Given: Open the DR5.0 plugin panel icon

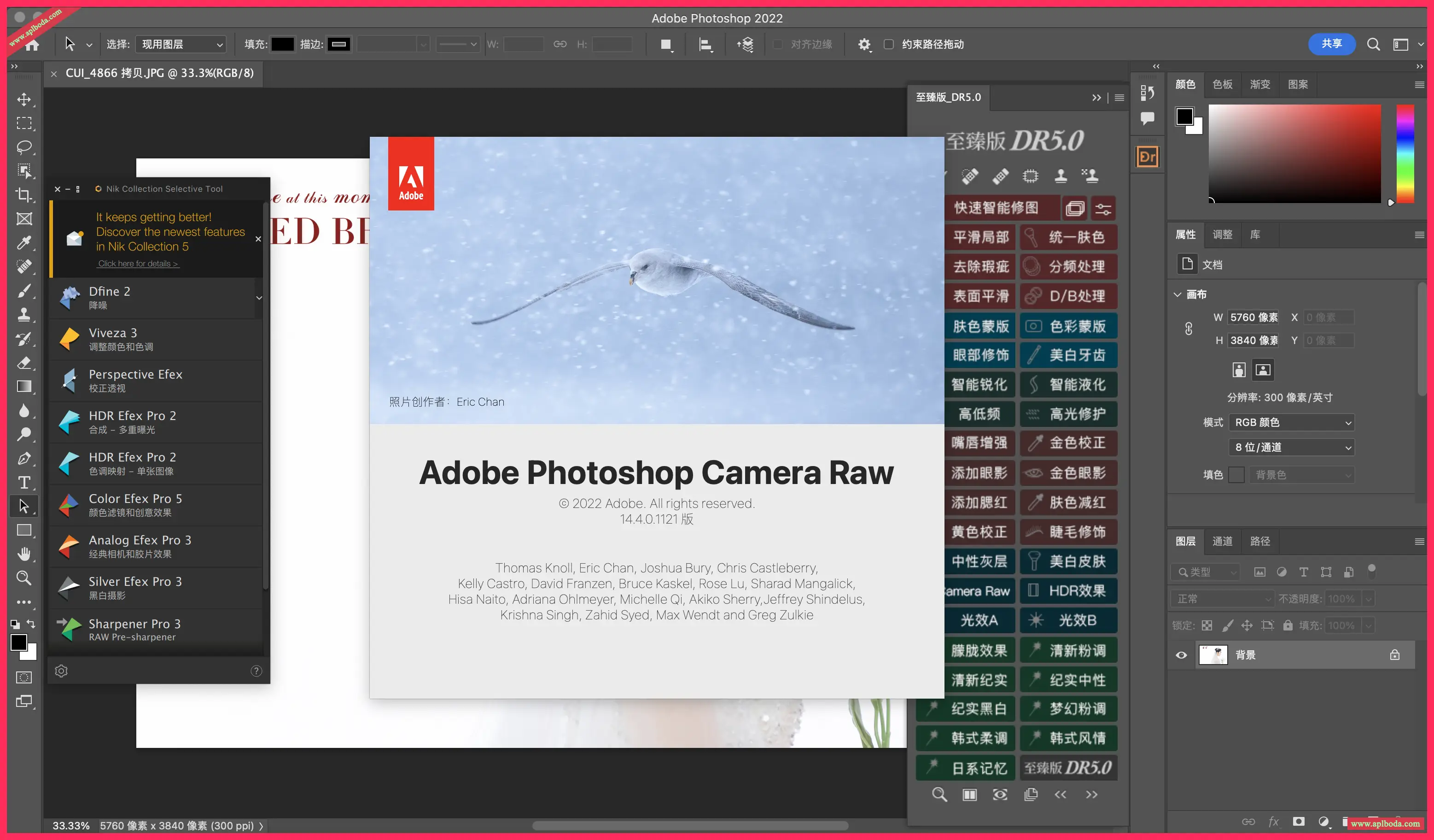Looking at the screenshot, I should coord(1147,157).
